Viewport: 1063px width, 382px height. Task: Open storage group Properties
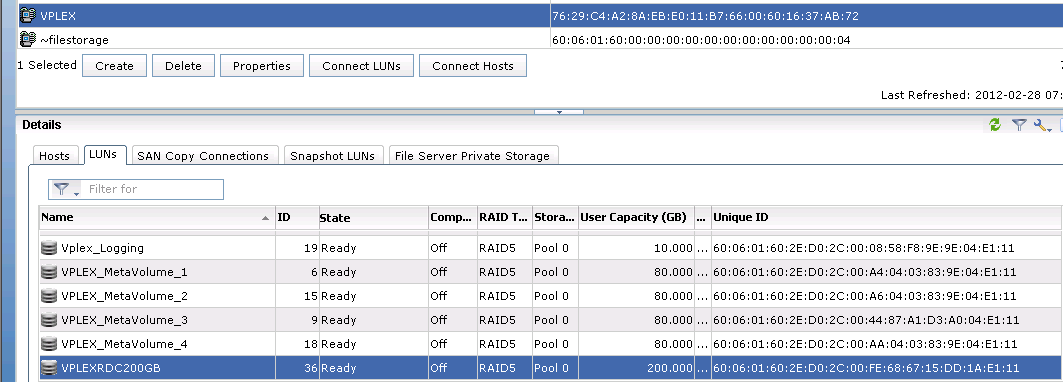click(262, 66)
